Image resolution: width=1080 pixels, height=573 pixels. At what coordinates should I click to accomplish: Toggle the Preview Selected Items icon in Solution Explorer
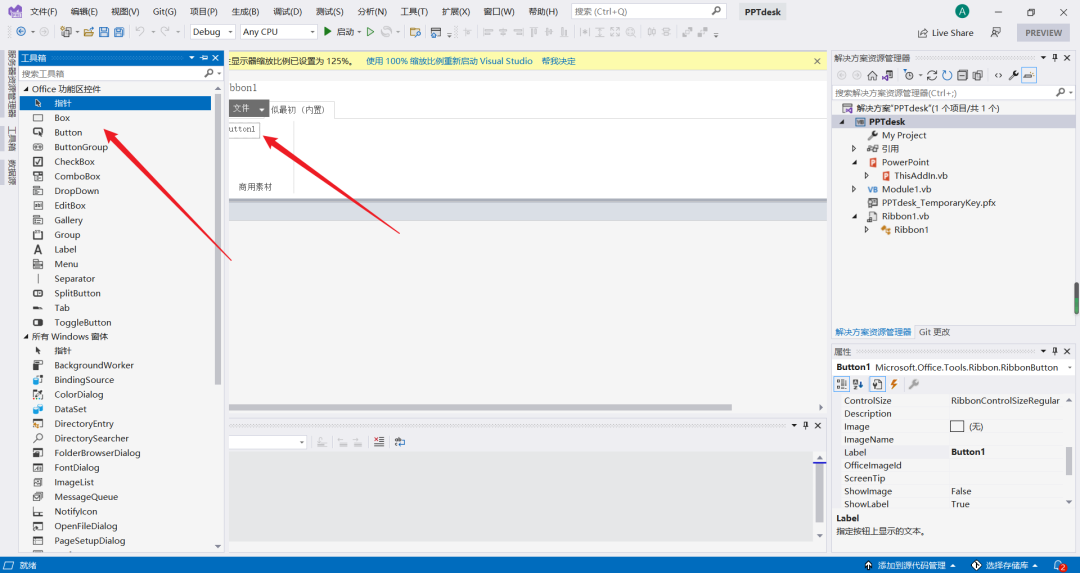[1028, 76]
